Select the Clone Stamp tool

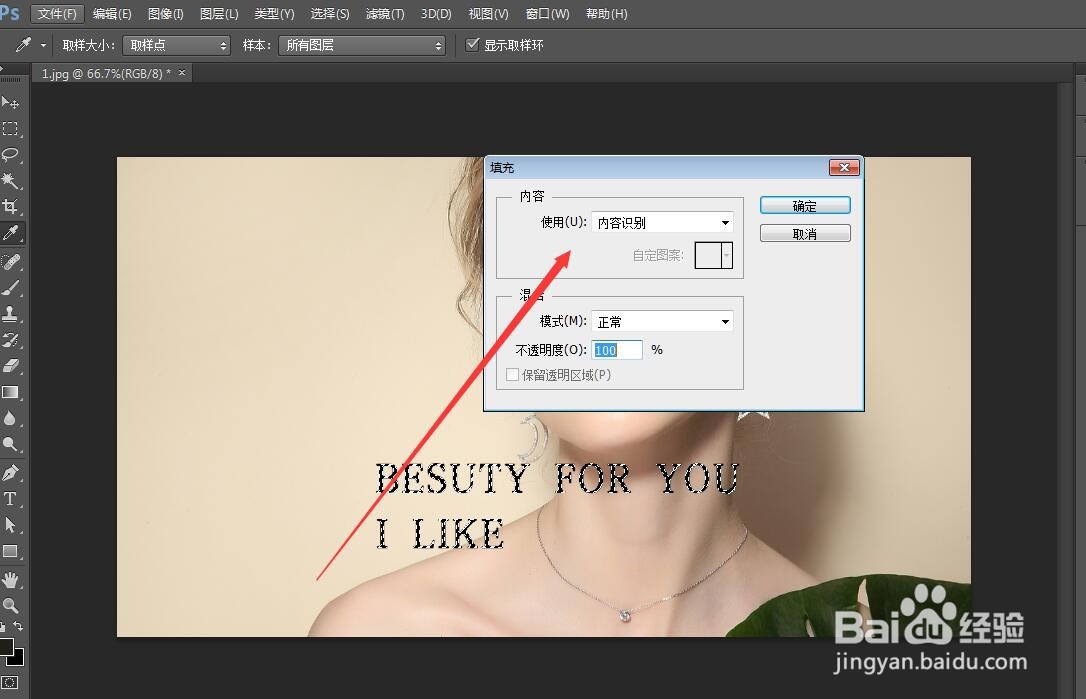(10, 314)
